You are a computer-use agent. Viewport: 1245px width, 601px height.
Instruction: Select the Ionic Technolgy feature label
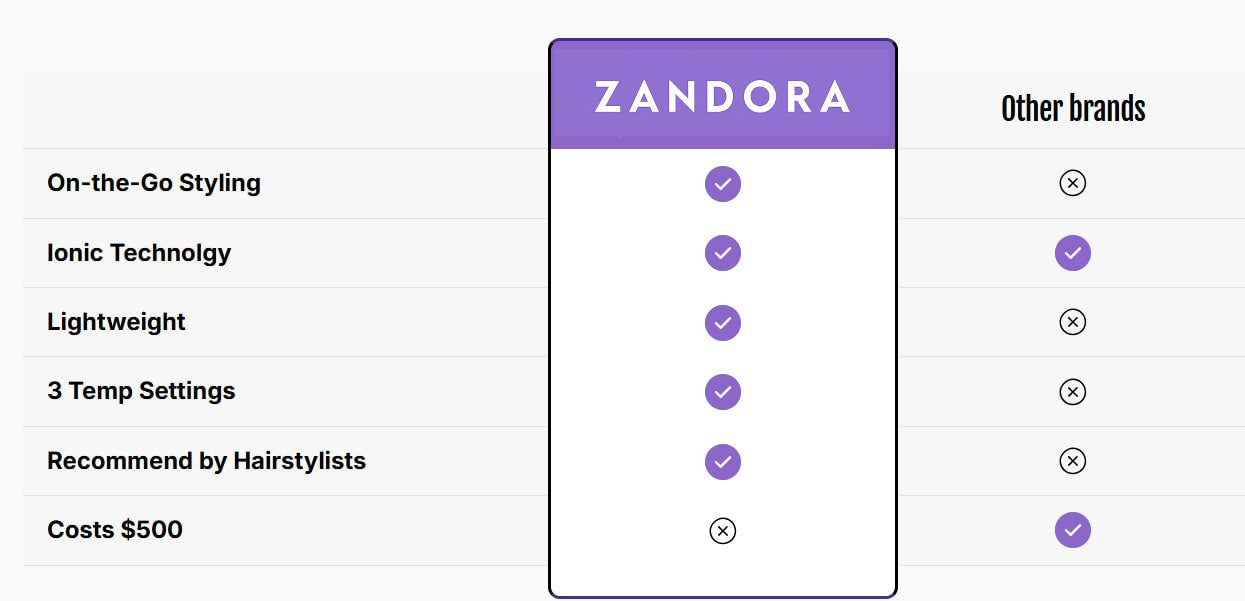(139, 253)
